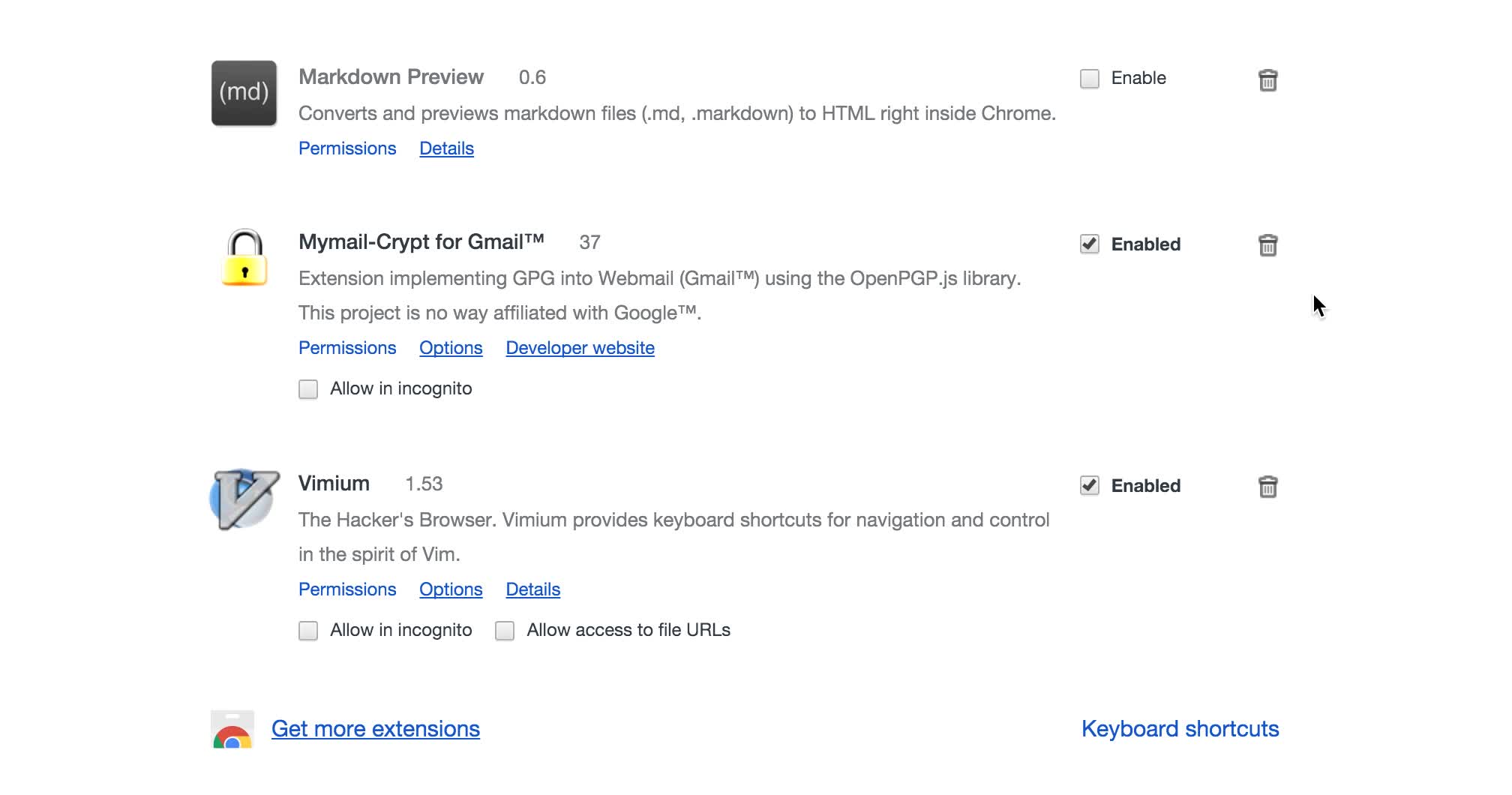Screen dimensions: 1512x795
Task: Click Mymail-Crypt version number 37
Action: point(589,243)
